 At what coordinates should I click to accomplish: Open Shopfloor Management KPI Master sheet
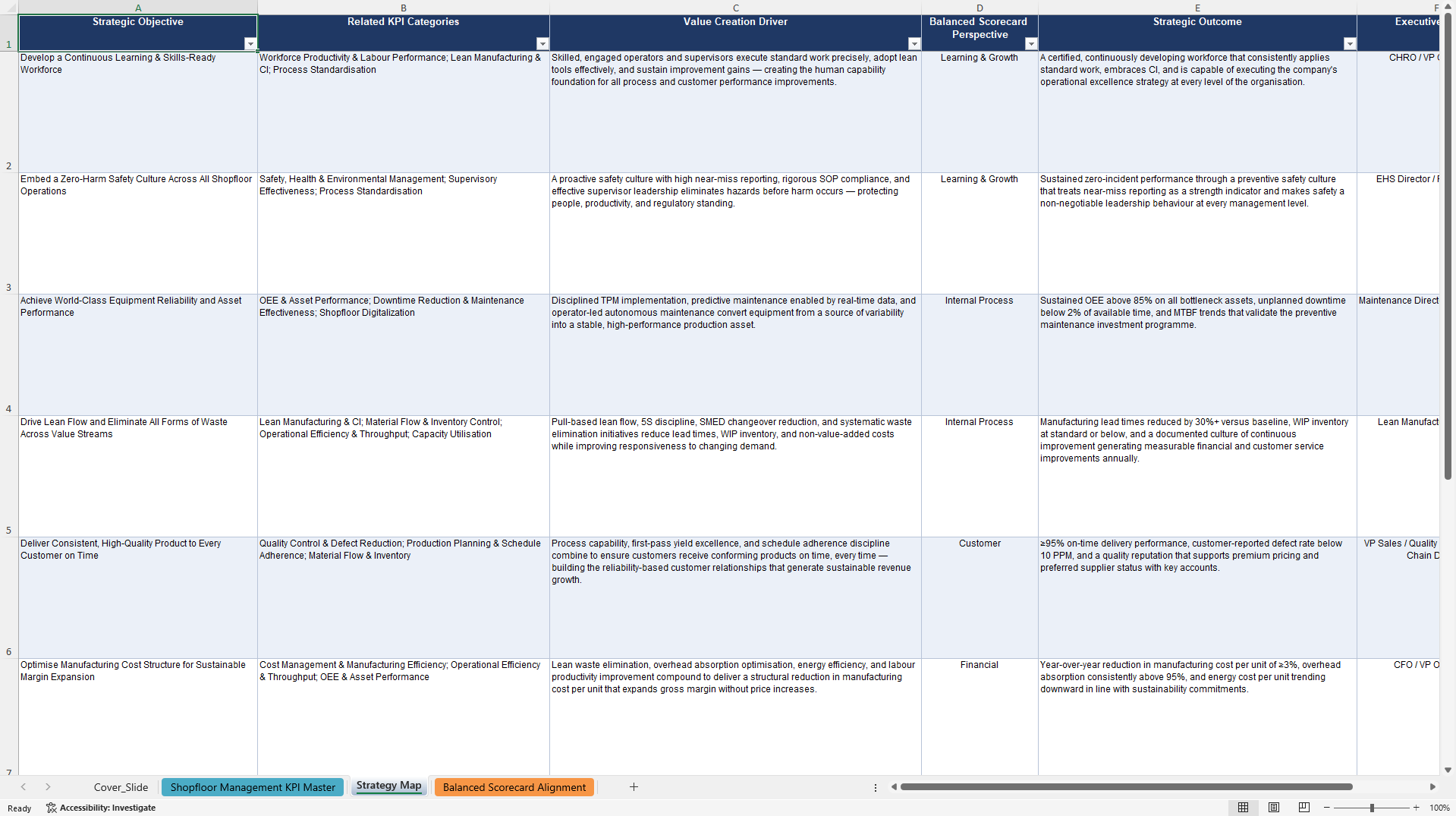(253, 787)
